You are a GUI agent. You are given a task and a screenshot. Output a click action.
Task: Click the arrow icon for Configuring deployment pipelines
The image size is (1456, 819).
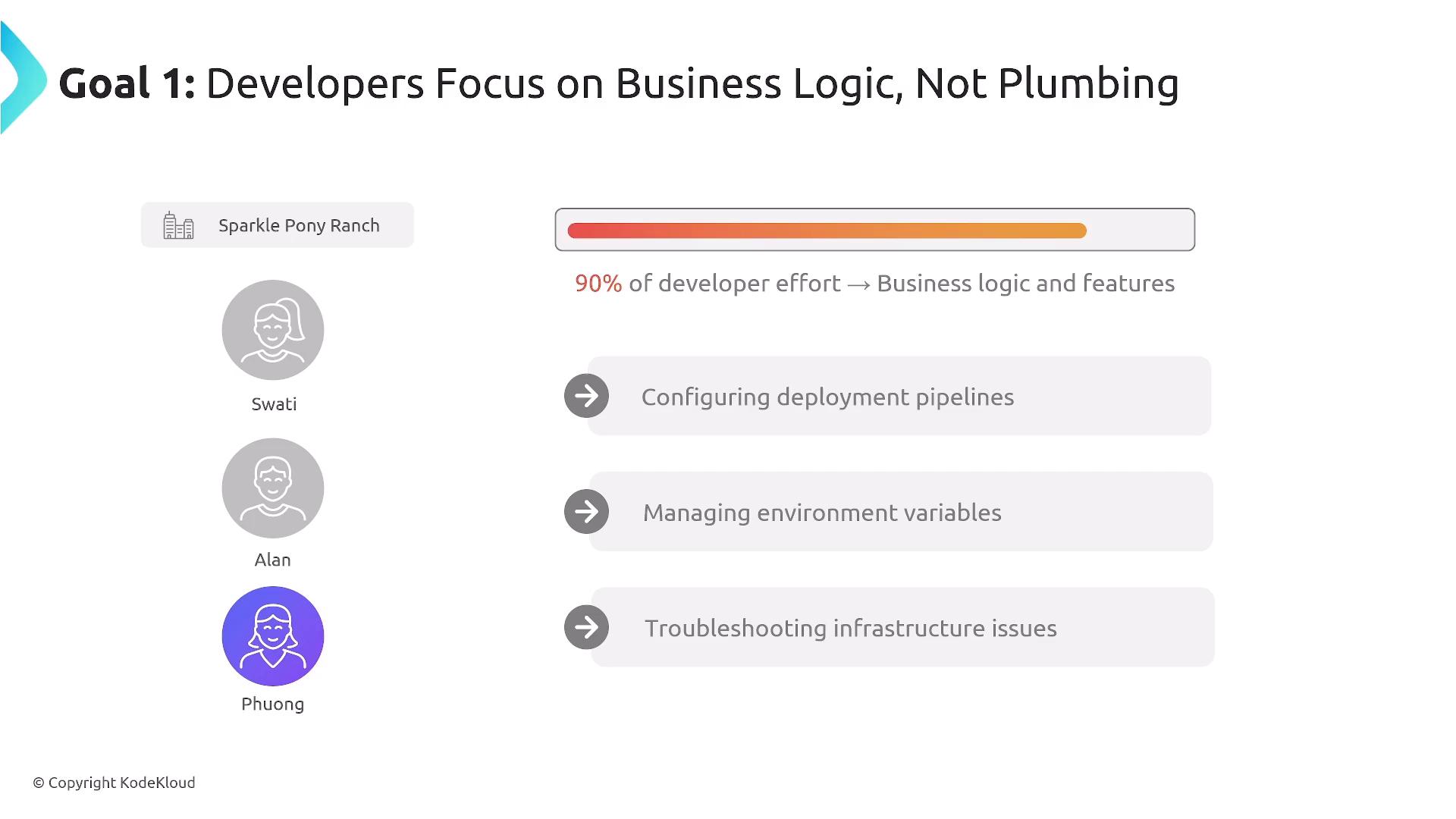point(586,396)
